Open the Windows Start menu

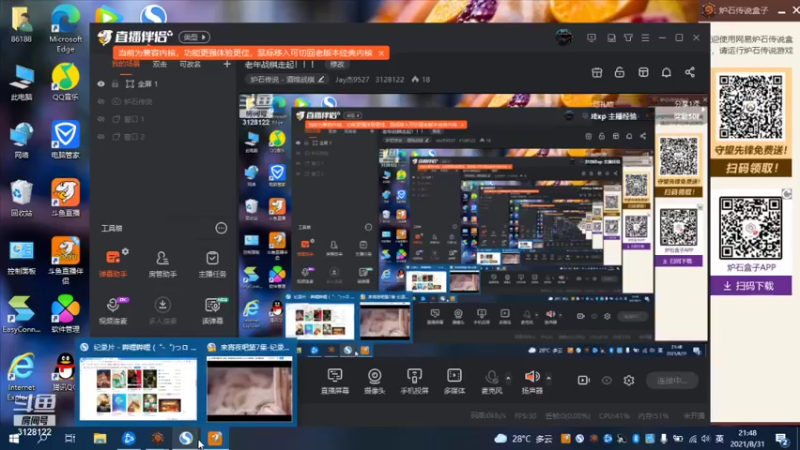pyautogui.click(x=14, y=438)
